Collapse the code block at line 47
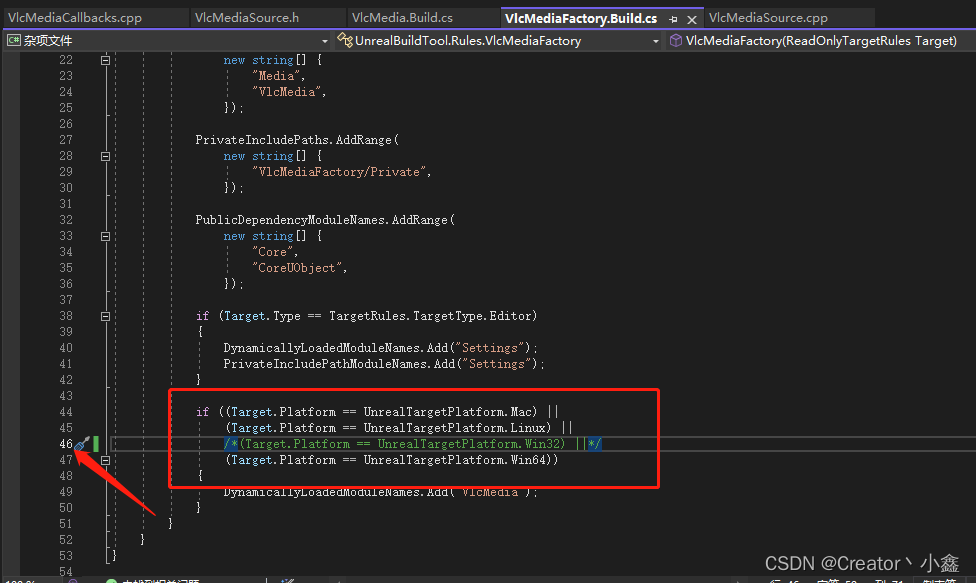The height and width of the screenshot is (583, 976). coord(106,459)
